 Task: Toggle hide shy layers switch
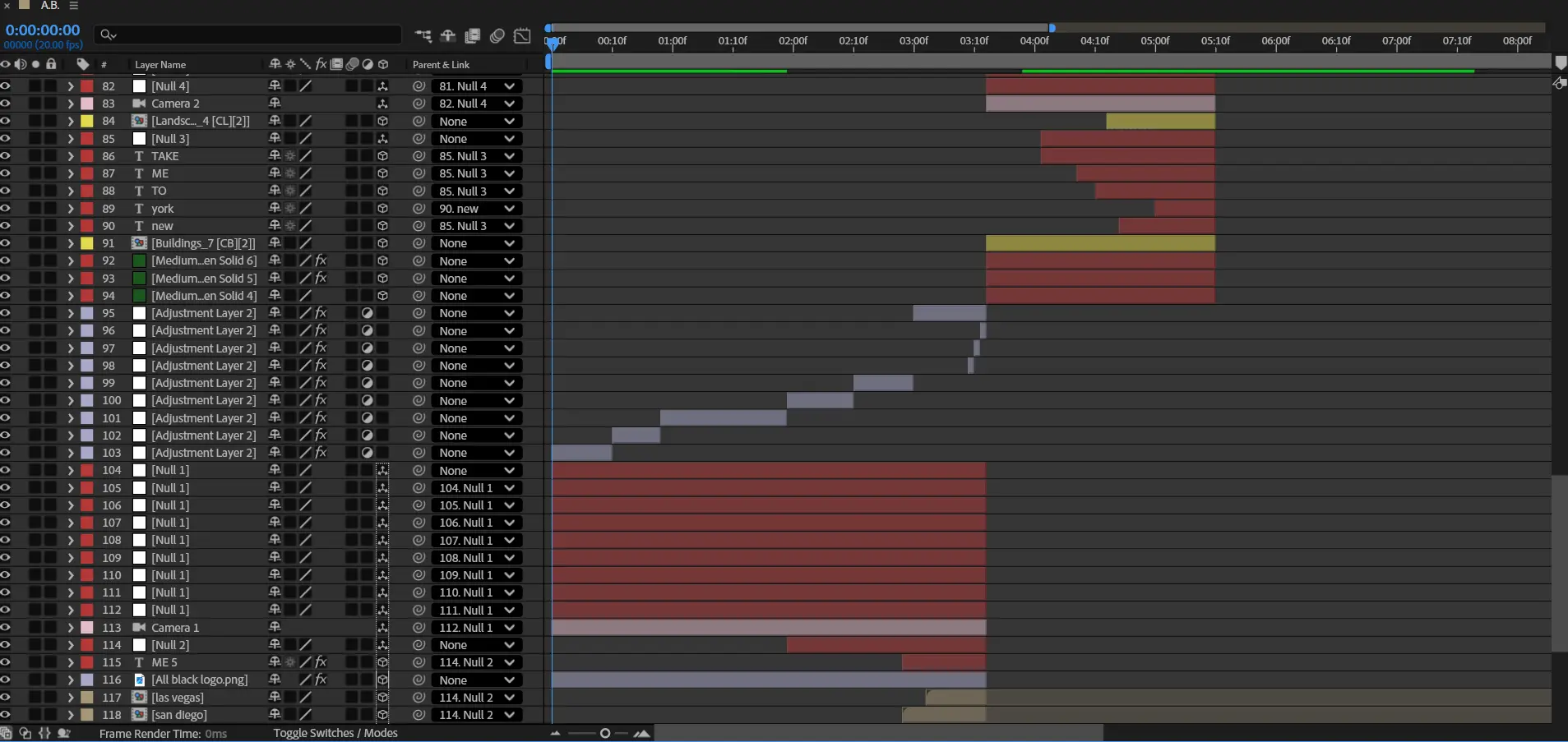(448, 35)
